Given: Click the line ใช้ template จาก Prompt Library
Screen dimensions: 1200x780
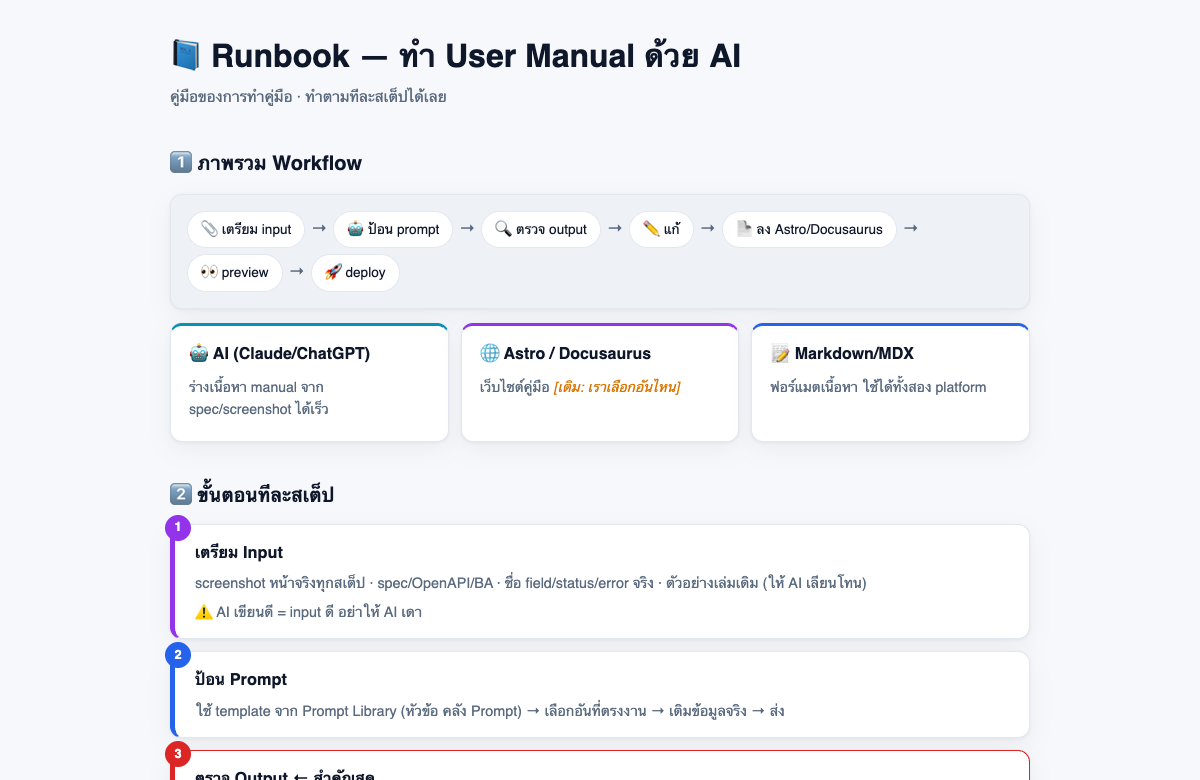Looking at the screenshot, I should pos(490,711).
